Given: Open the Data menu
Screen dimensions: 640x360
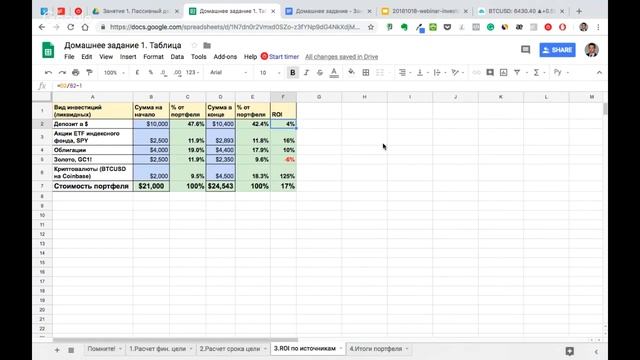Looking at the screenshot, I should (x=177, y=57).
